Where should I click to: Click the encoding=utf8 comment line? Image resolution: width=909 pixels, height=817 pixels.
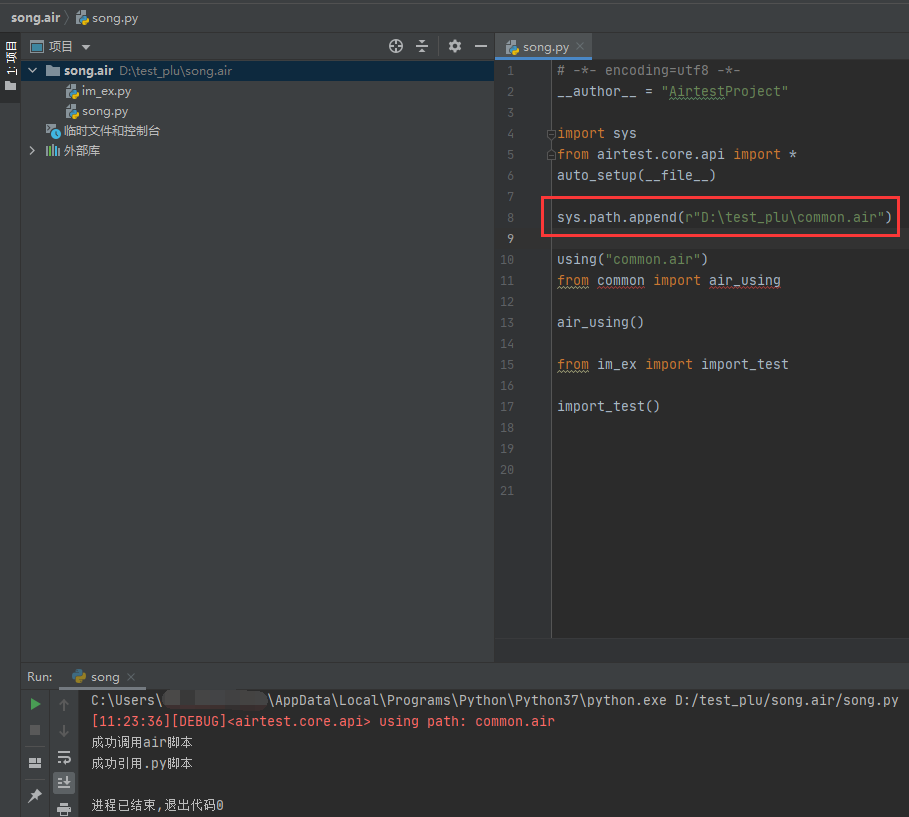point(649,71)
